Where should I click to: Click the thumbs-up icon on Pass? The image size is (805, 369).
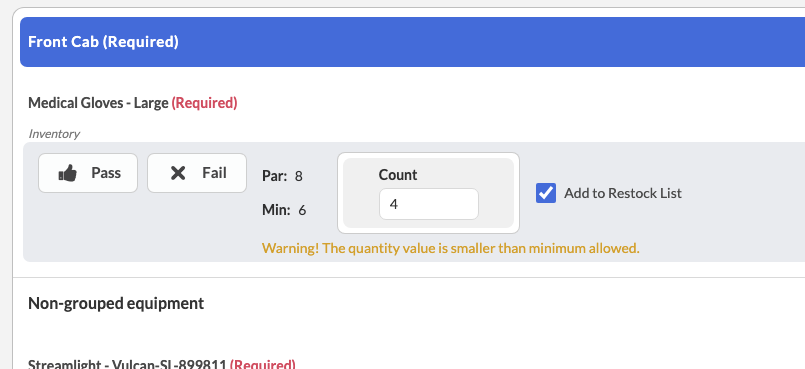click(67, 173)
